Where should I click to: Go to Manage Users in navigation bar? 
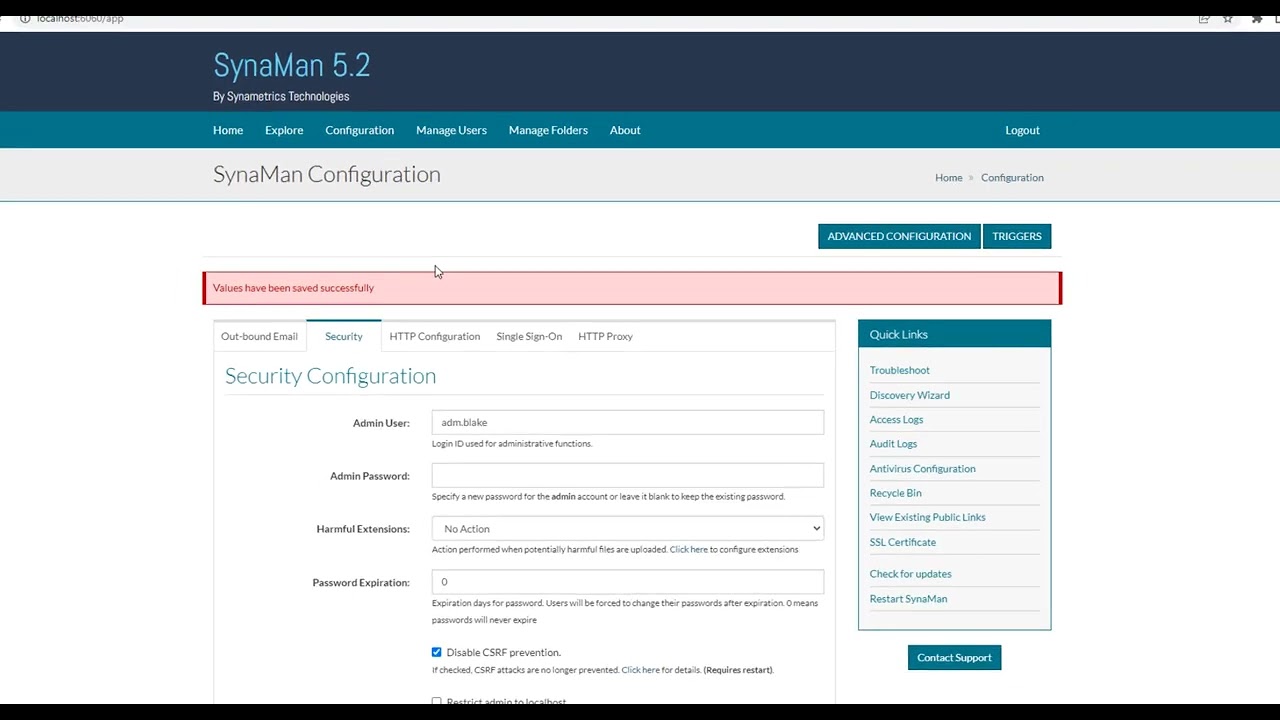pyautogui.click(x=451, y=130)
